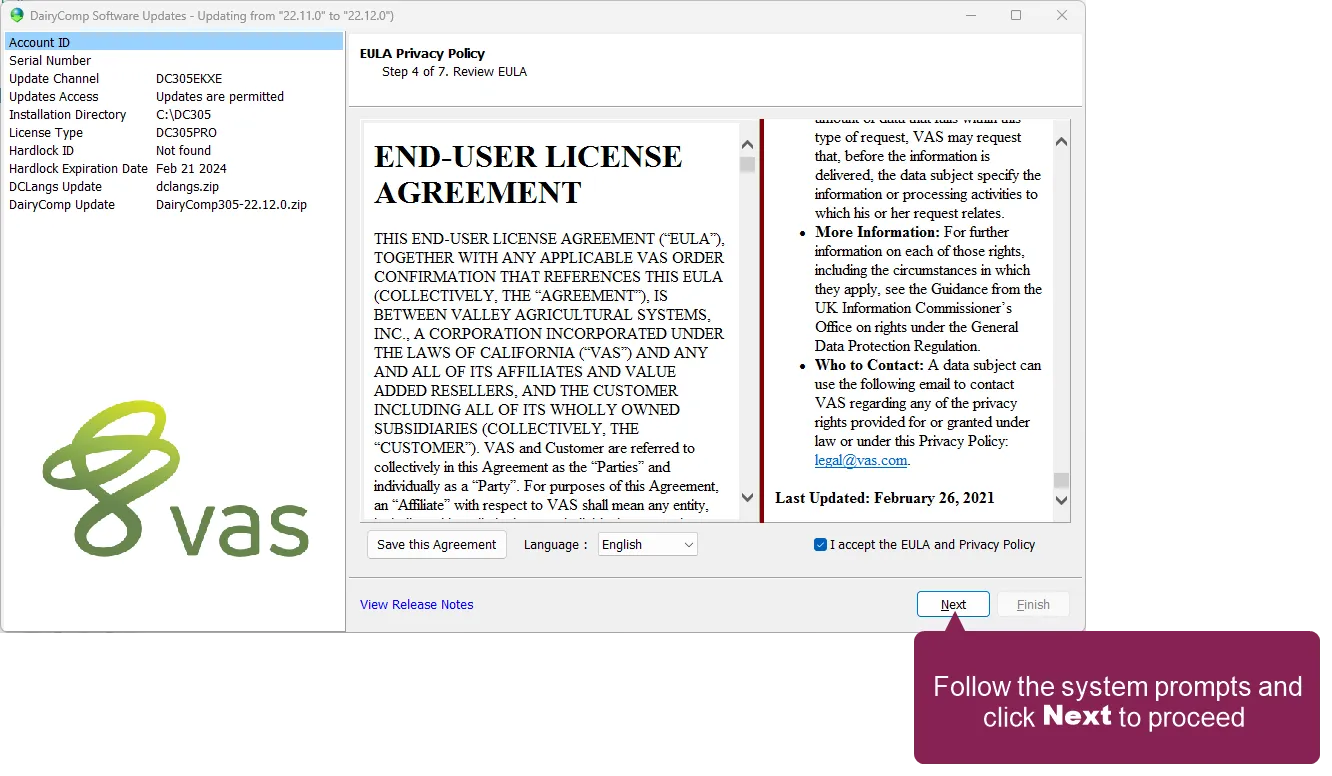Tick the accept EULA and Privacy Policy checkbox
Viewport: 1332px width, 776px height.
[820, 545]
